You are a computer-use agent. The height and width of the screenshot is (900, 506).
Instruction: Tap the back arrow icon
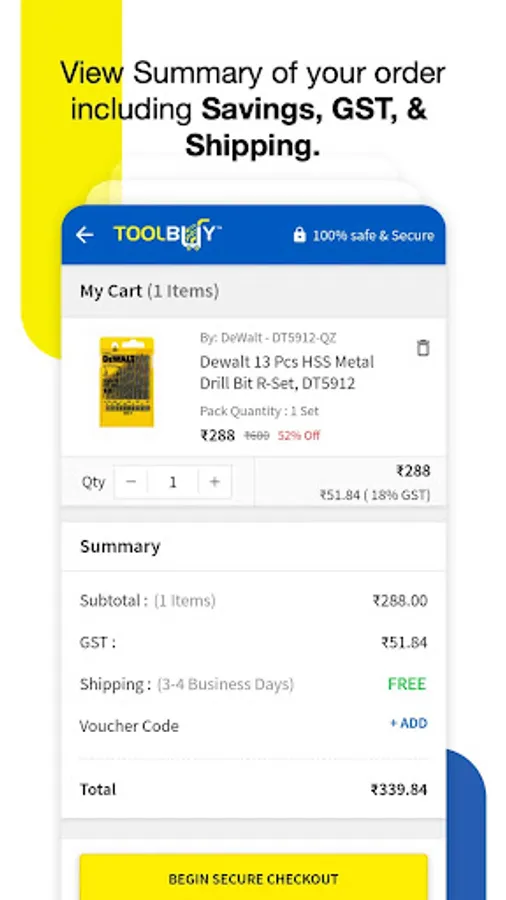[x=85, y=235]
